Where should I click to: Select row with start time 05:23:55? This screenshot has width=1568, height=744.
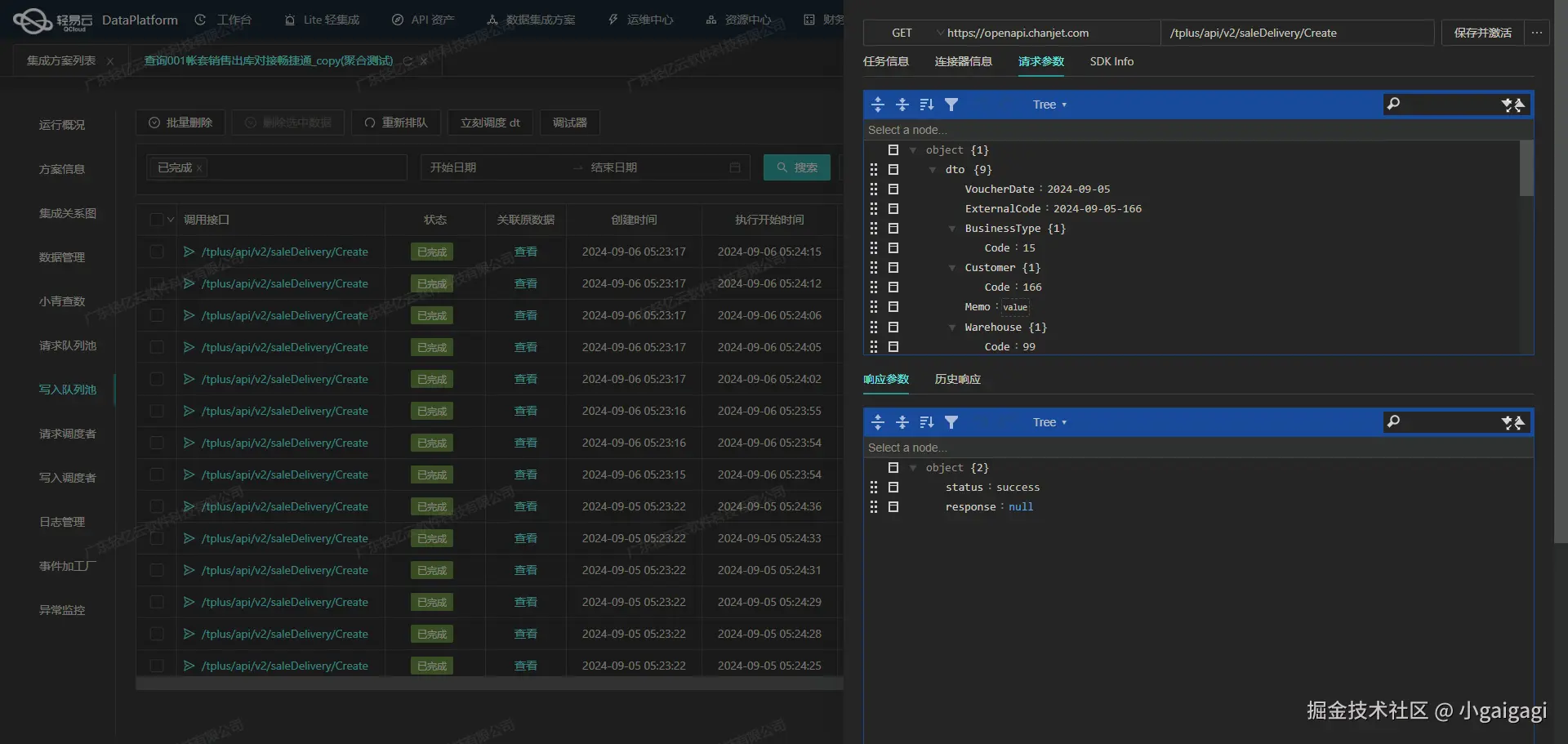[x=157, y=411]
